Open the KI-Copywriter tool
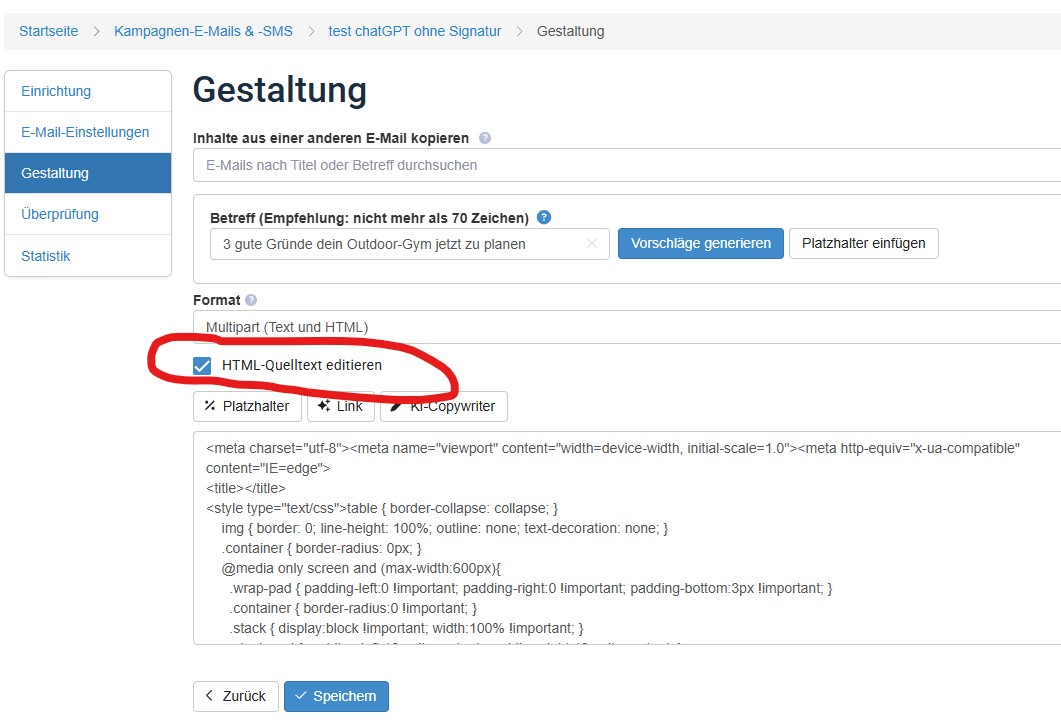Screen dimensions: 1061x723 [x=444, y=406]
